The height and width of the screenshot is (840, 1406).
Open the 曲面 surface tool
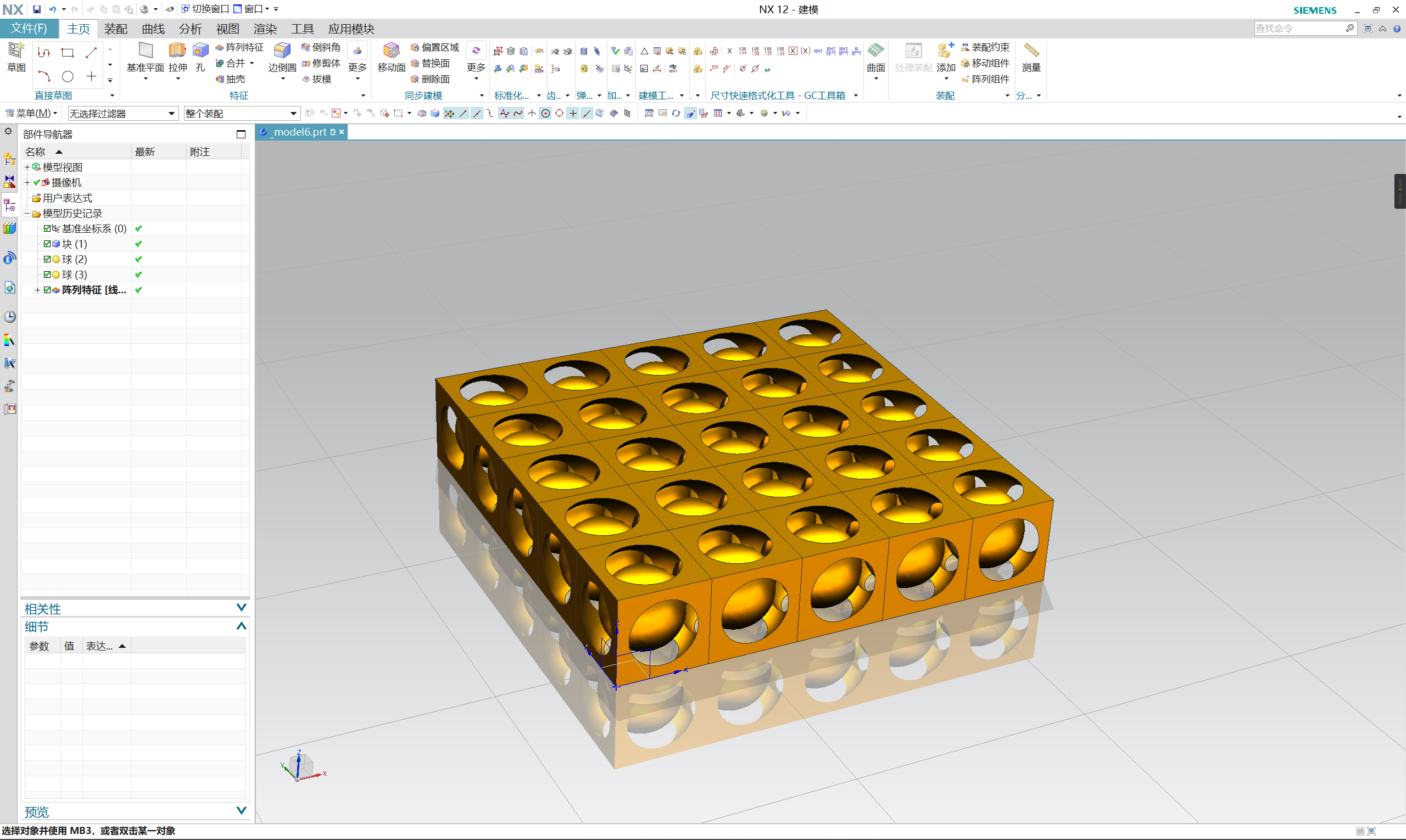pos(875,57)
